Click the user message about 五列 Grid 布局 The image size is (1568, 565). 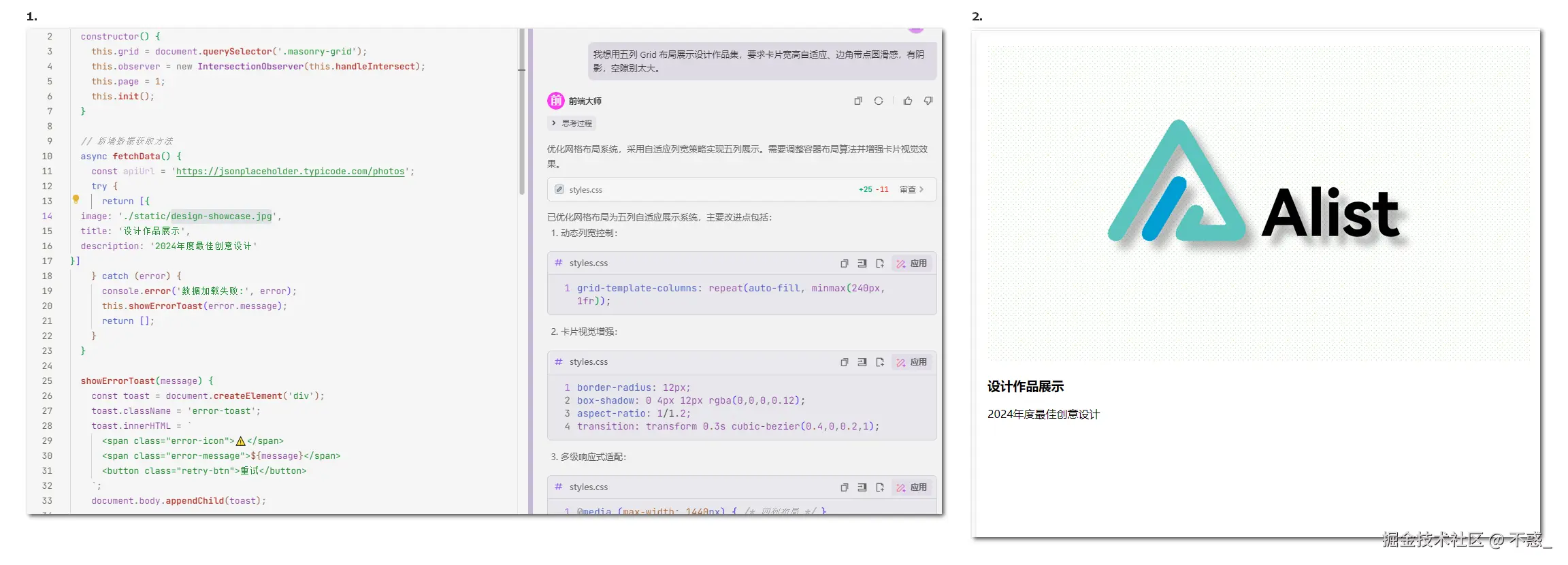click(x=762, y=61)
